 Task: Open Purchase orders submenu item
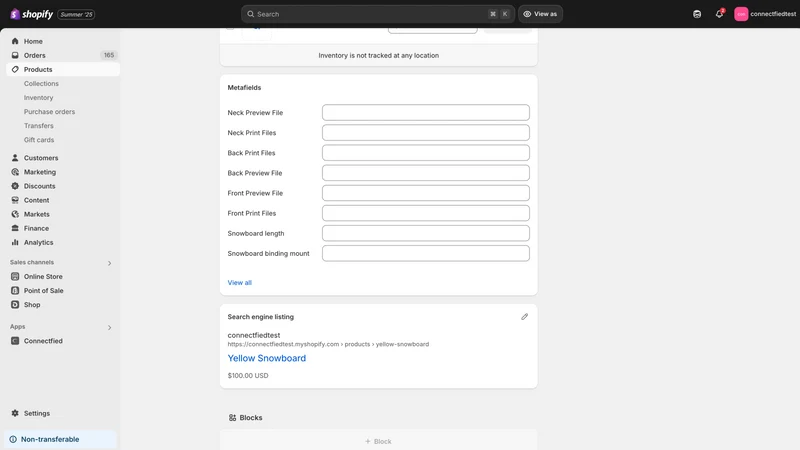pyautogui.click(x=49, y=112)
